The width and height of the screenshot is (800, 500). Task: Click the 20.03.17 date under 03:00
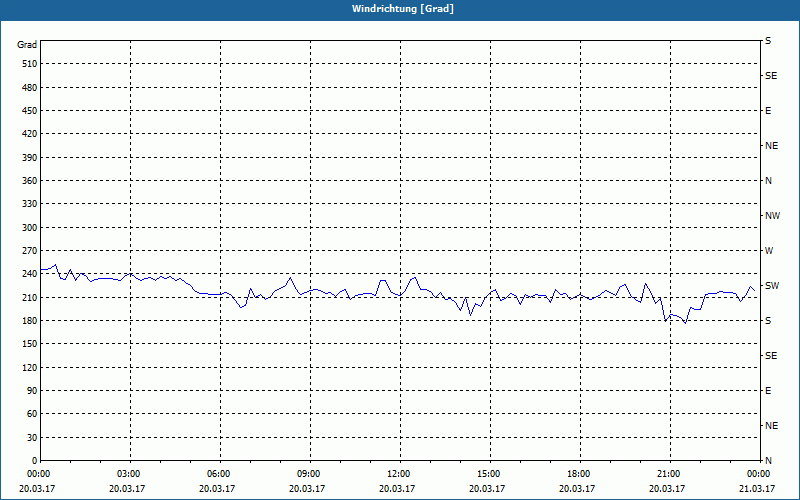(127, 489)
